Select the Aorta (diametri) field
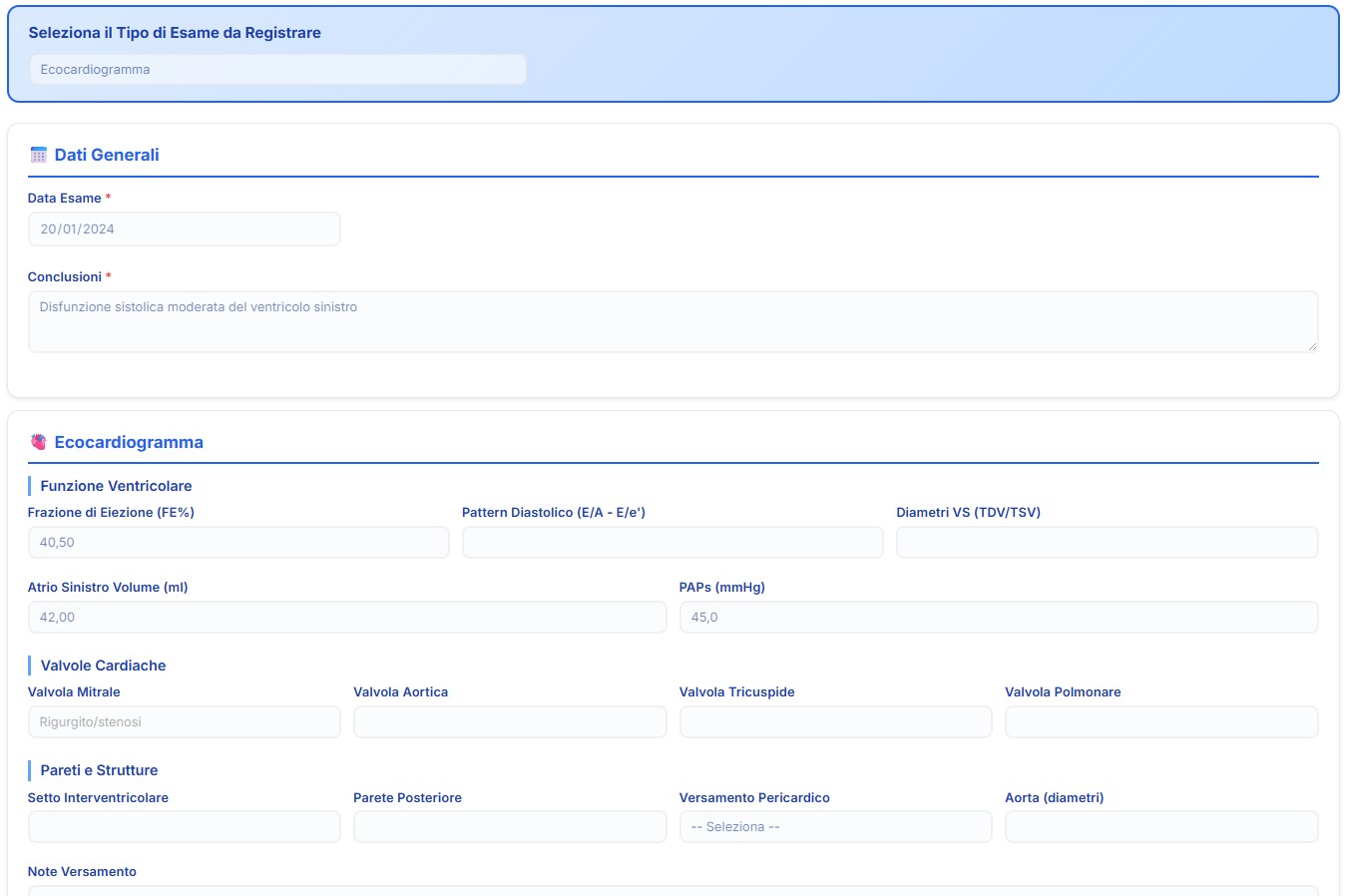The image size is (1346, 896). click(1161, 827)
